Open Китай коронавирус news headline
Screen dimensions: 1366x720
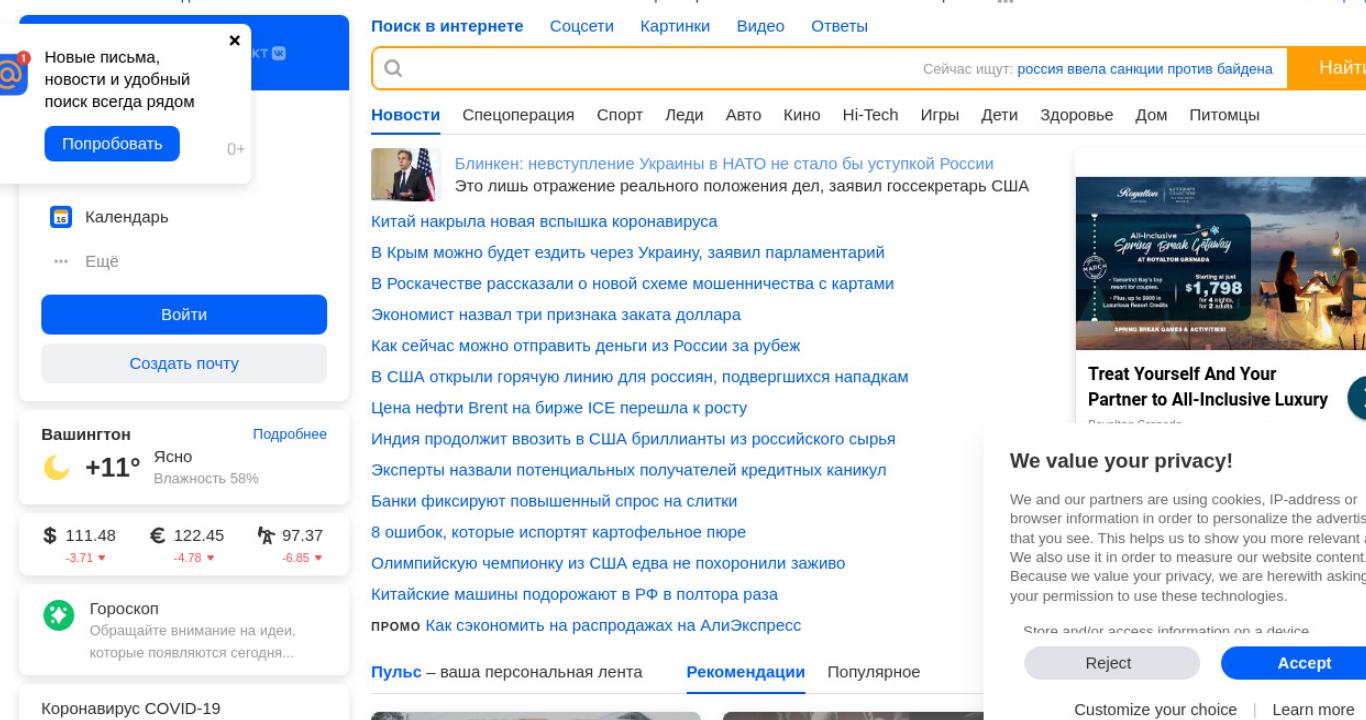pos(544,221)
